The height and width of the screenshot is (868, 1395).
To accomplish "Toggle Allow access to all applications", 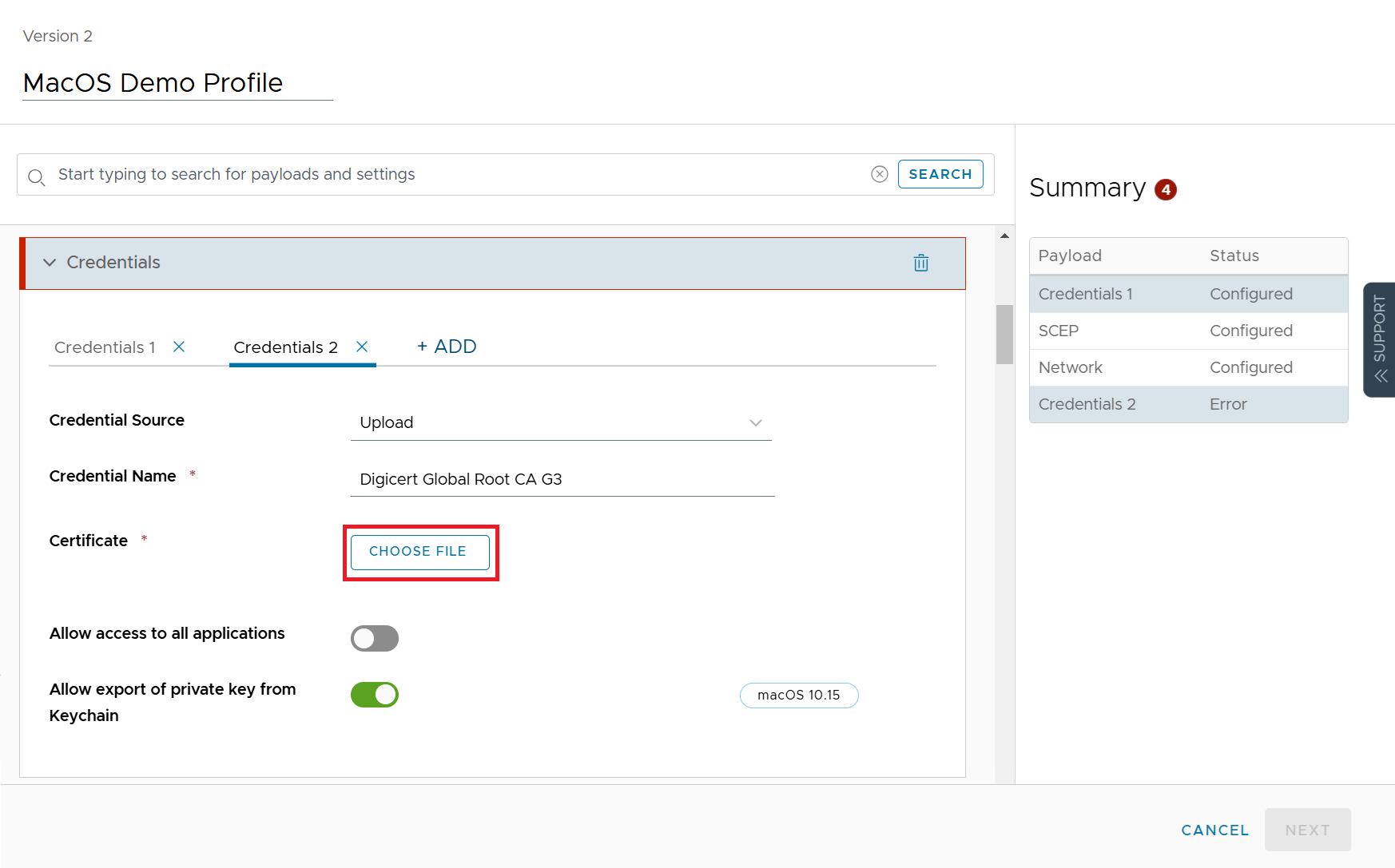I will pyautogui.click(x=374, y=638).
